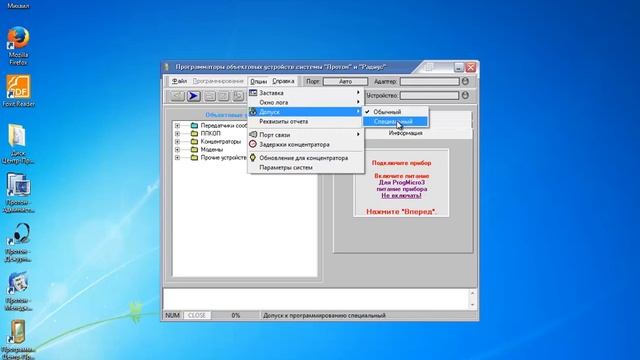Screen dimensions: 640x360
Task: Open the Файл menu
Action: point(179,81)
